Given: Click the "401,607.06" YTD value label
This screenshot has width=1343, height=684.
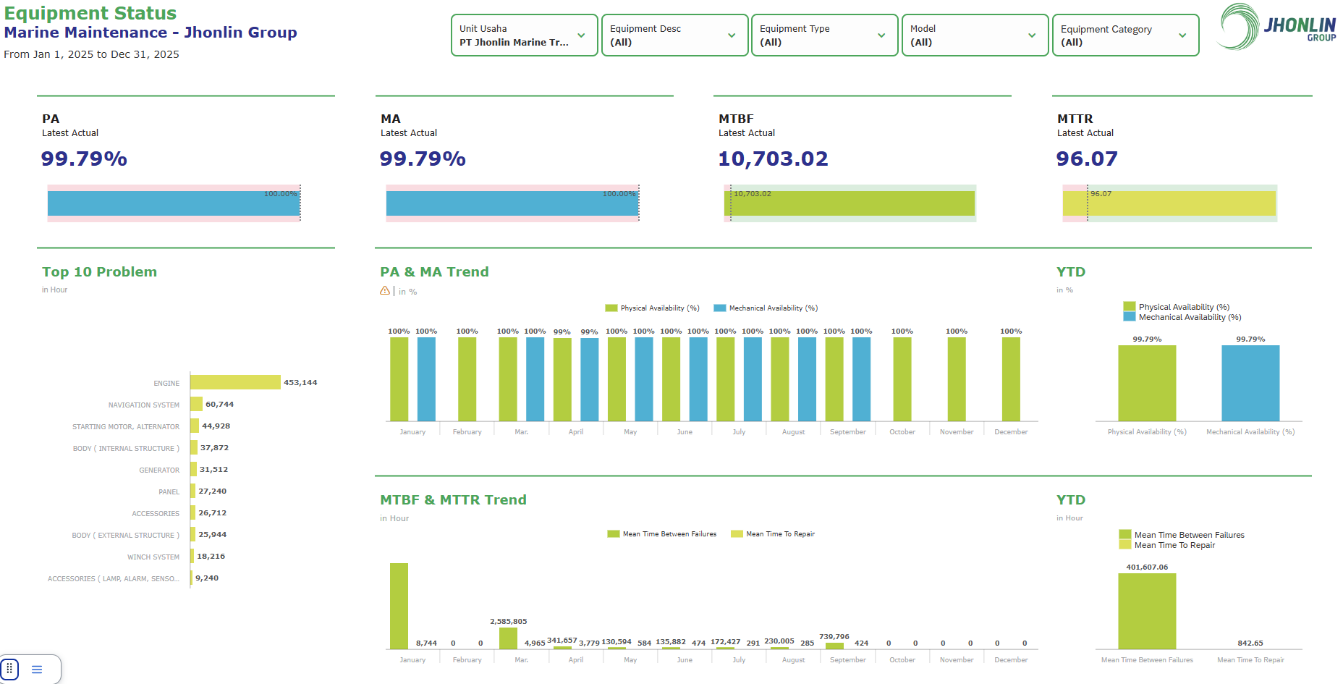Looking at the screenshot, I should point(1147,567).
